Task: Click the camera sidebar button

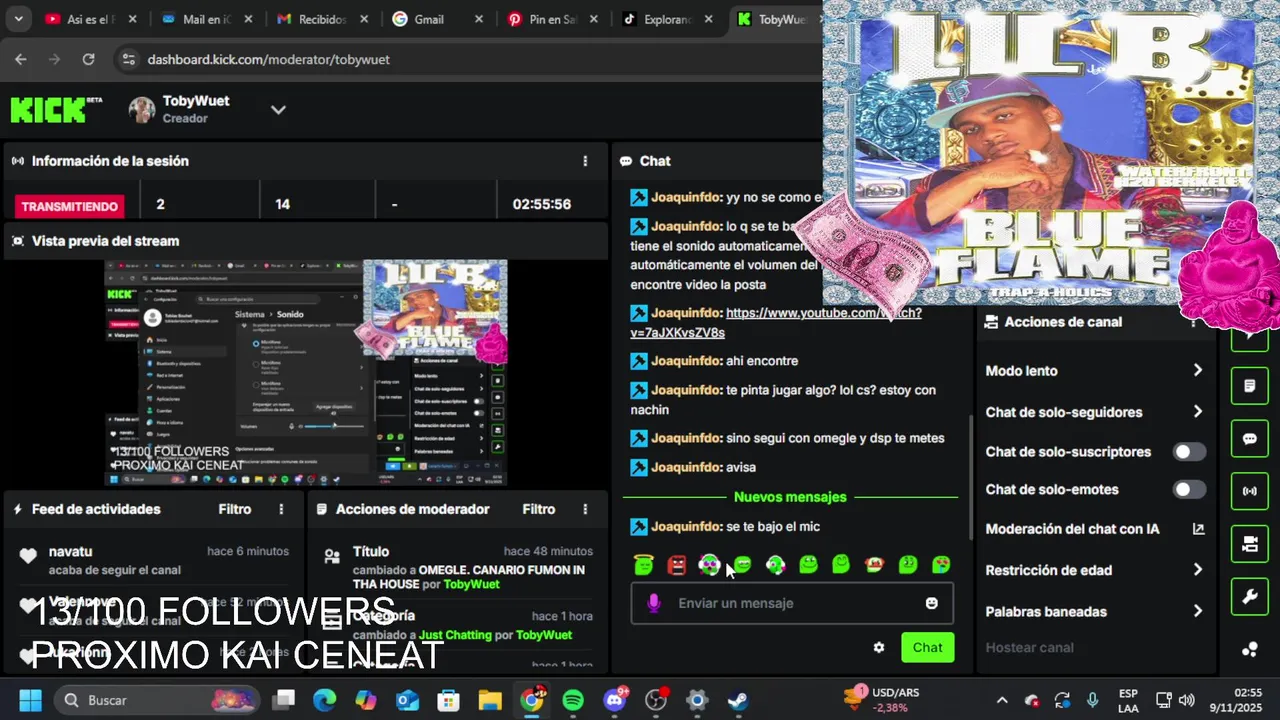Action: point(1249,544)
